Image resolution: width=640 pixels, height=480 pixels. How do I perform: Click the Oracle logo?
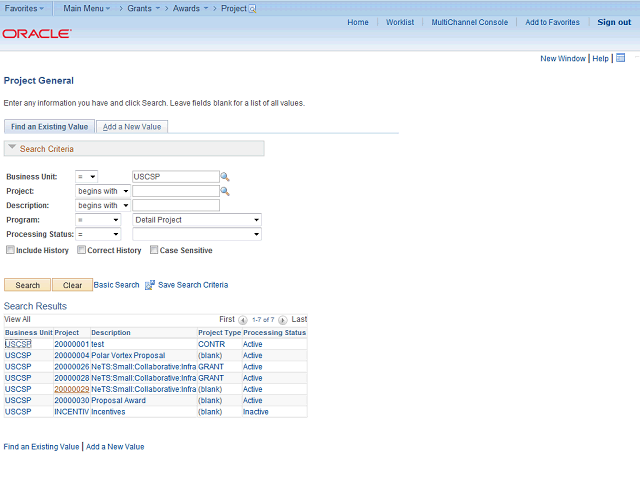[37, 33]
